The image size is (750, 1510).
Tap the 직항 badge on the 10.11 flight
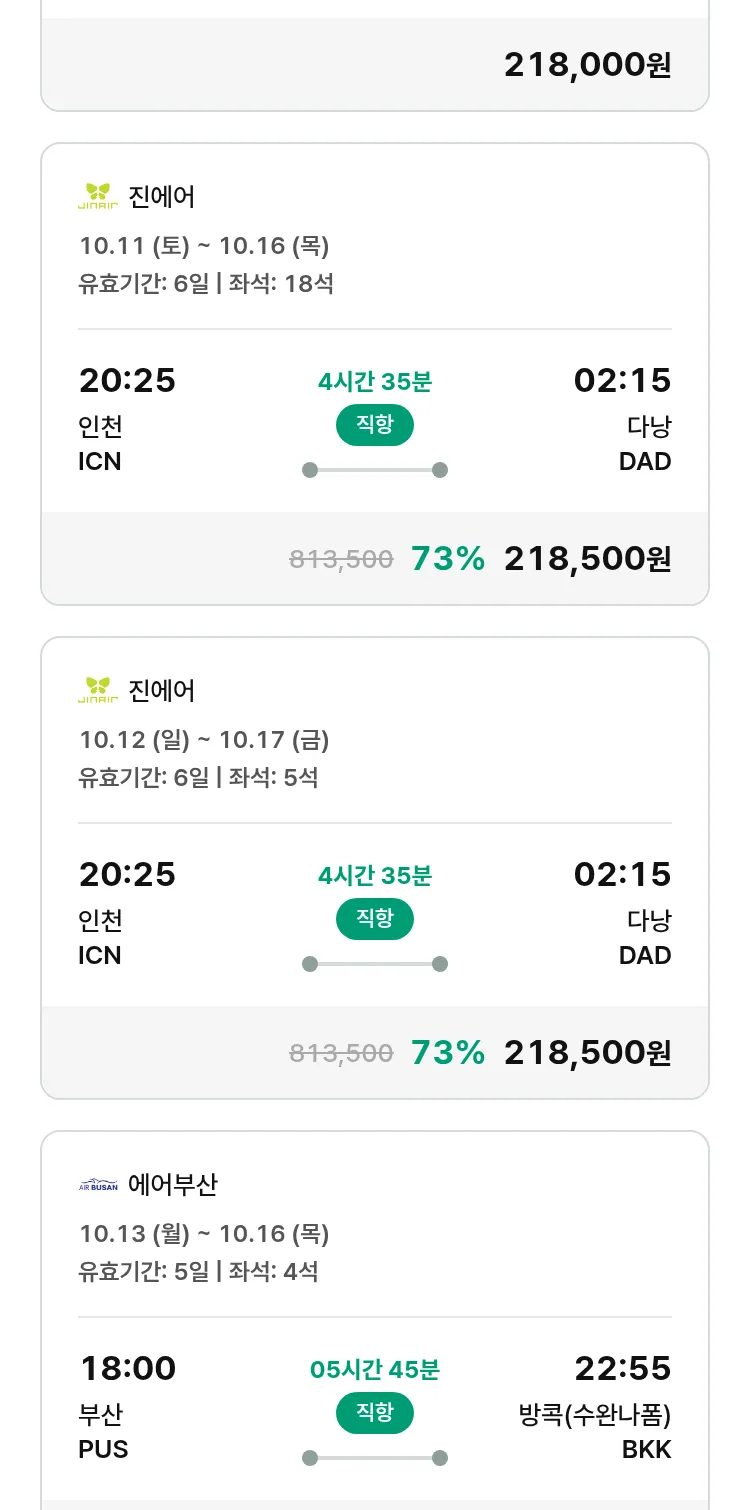tap(374, 425)
